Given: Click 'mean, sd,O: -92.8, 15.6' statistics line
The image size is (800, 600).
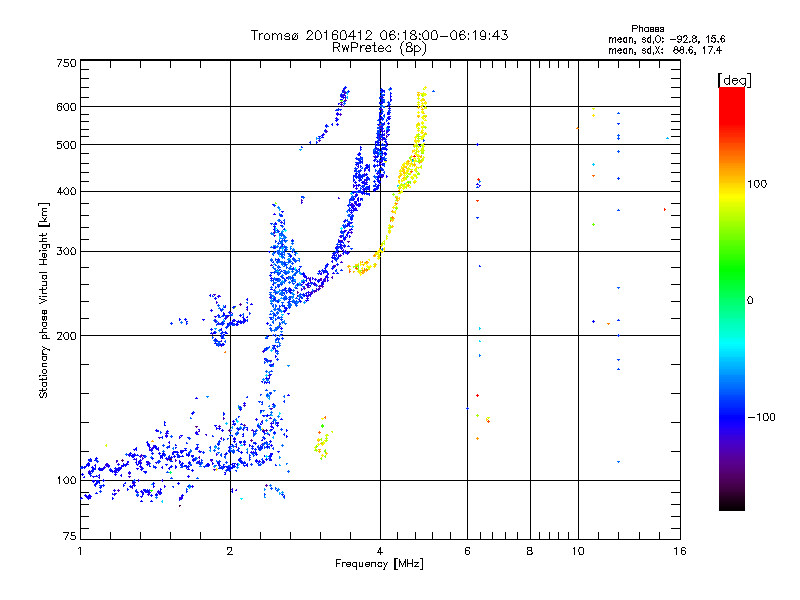Looking at the screenshot, I should [x=666, y=39].
